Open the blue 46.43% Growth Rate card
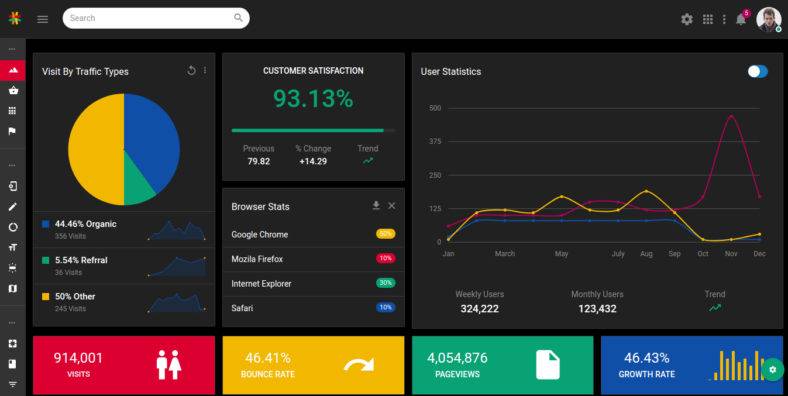788x396 pixels. tap(692, 365)
